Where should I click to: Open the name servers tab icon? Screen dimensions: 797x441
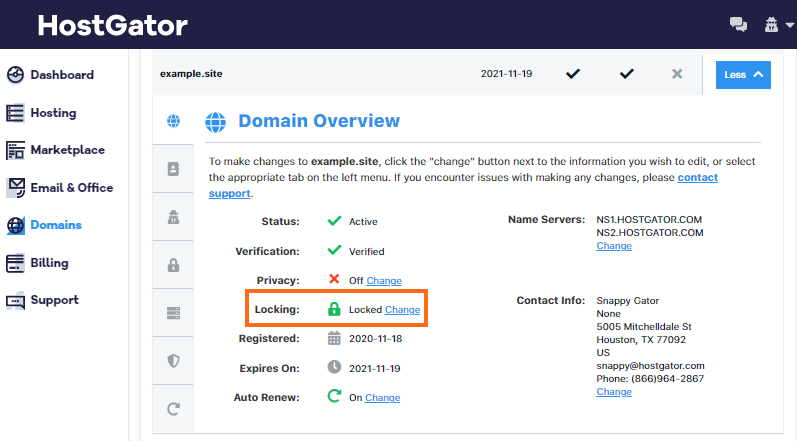tap(173, 312)
